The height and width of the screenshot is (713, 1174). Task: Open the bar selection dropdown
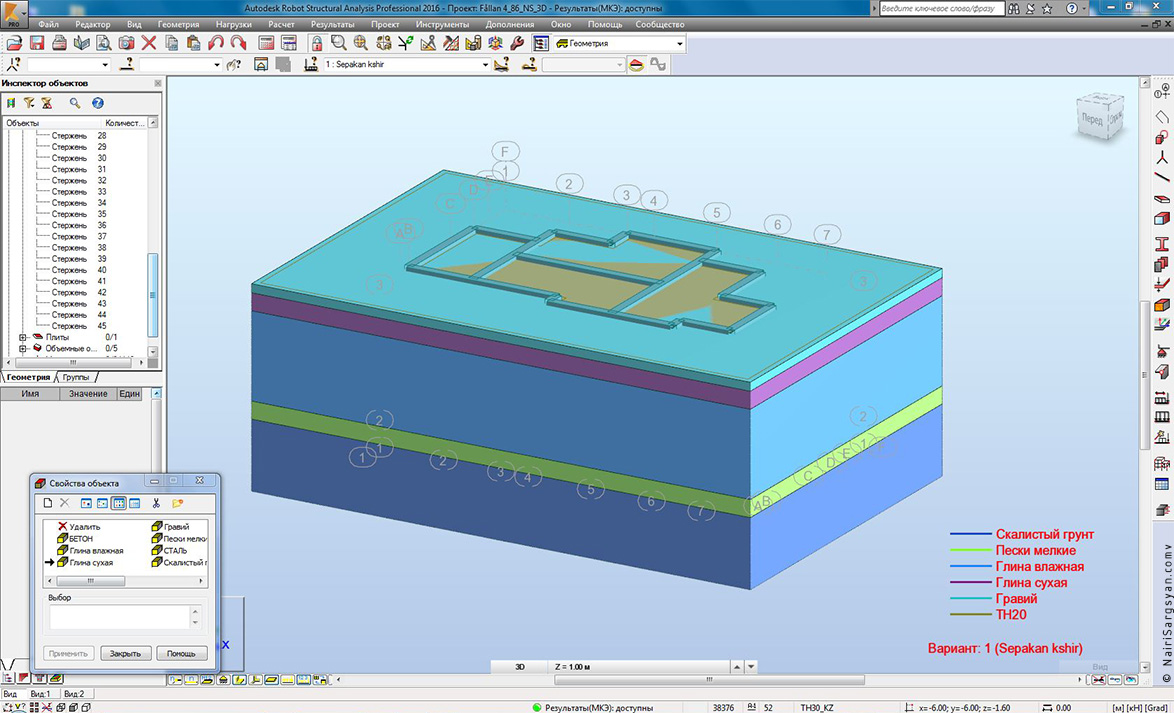(217, 65)
